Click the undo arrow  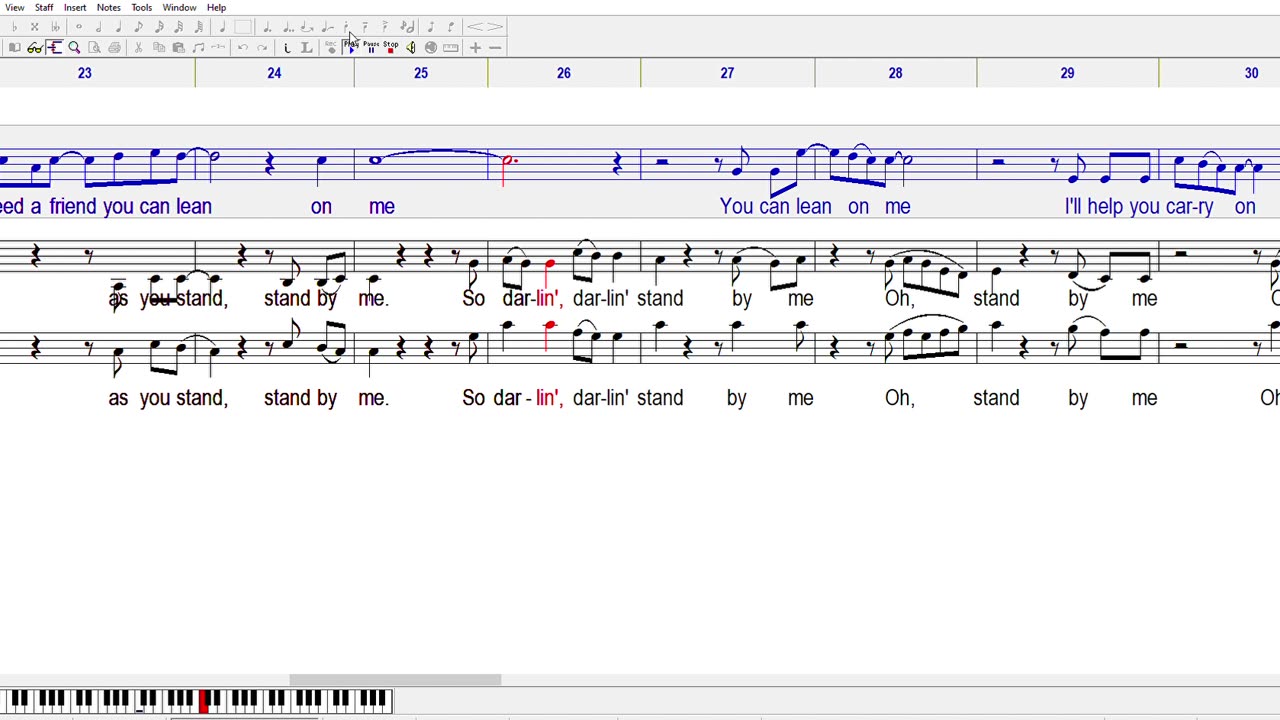[243, 47]
